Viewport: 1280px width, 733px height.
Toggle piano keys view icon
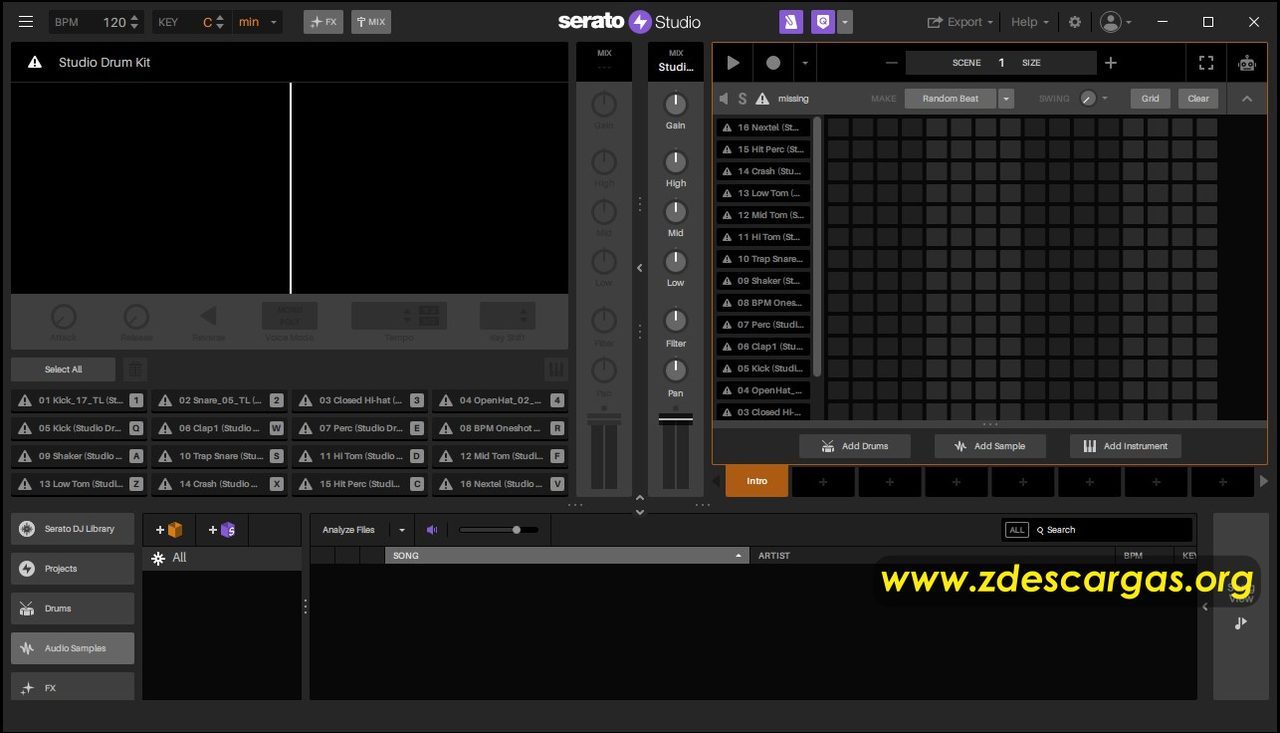[556, 369]
